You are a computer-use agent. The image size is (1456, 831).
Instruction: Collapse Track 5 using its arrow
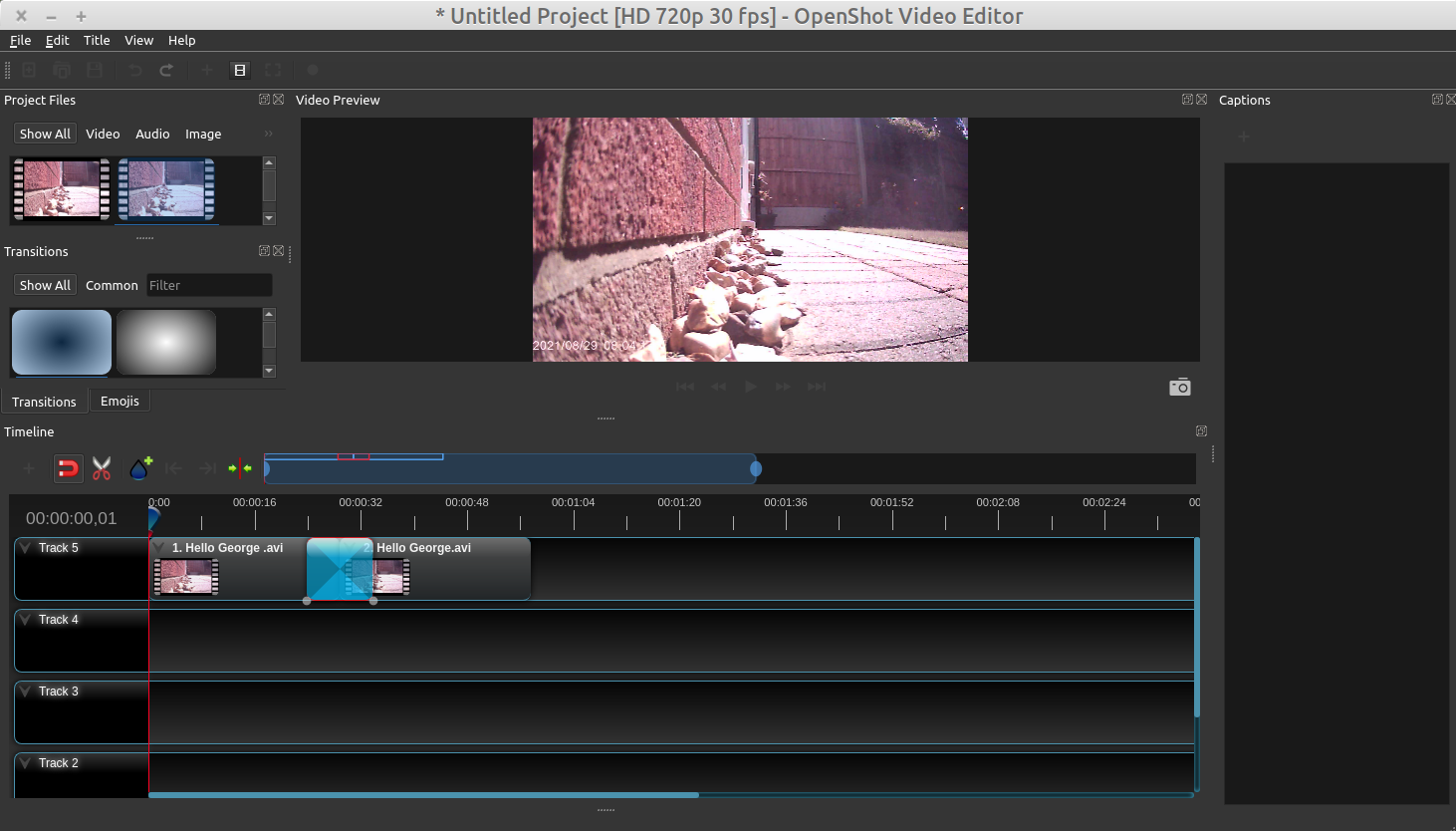(x=26, y=548)
